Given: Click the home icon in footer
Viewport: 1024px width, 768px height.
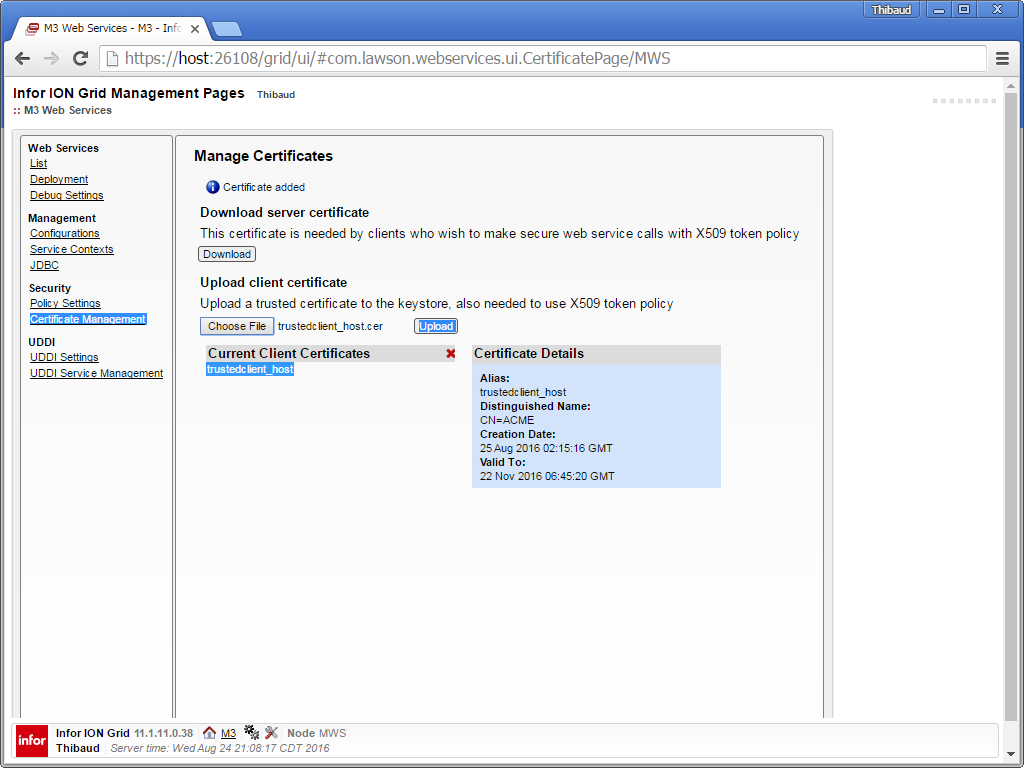Looking at the screenshot, I should (x=209, y=733).
